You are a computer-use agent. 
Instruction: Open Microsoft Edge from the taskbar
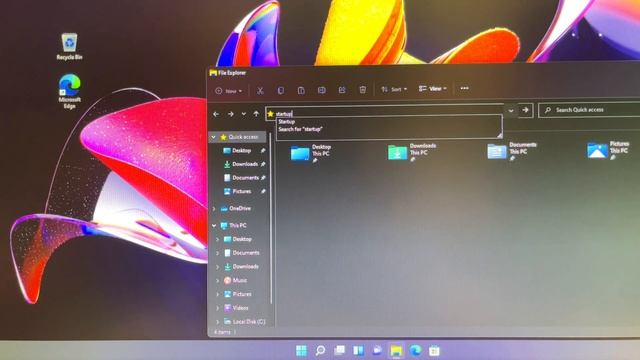click(416, 350)
